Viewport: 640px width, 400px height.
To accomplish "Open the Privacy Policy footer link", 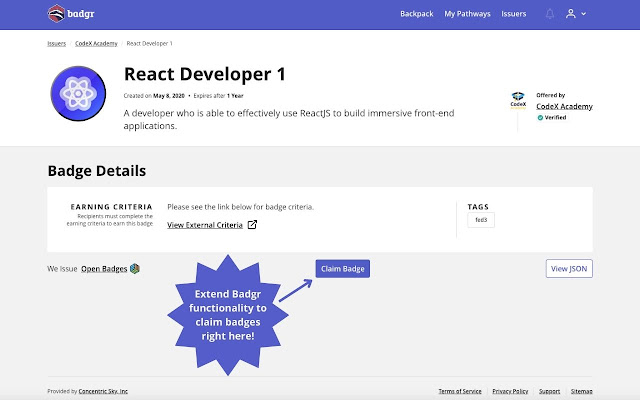I will pos(510,391).
